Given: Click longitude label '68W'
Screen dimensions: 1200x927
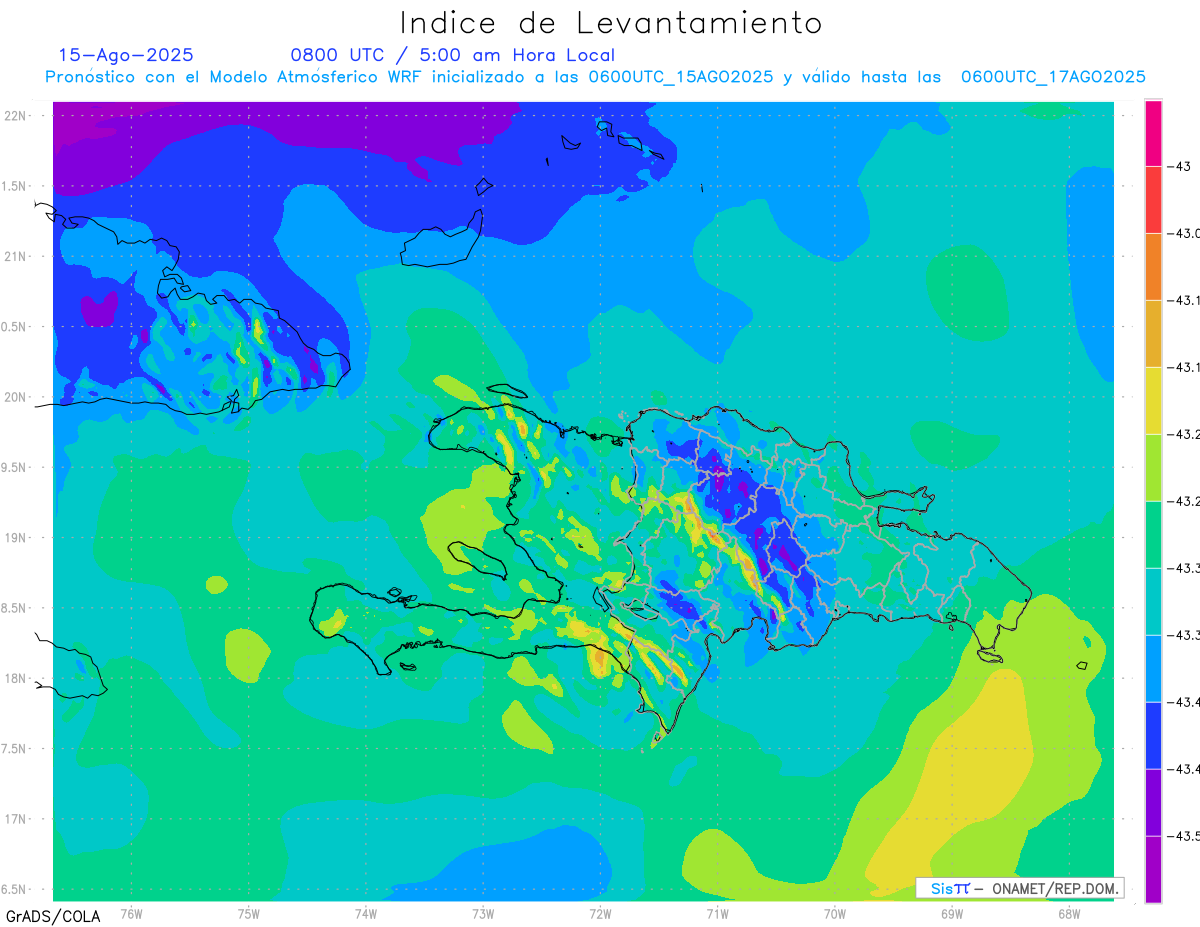Looking at the screenshot, I should click(1069, 913).
